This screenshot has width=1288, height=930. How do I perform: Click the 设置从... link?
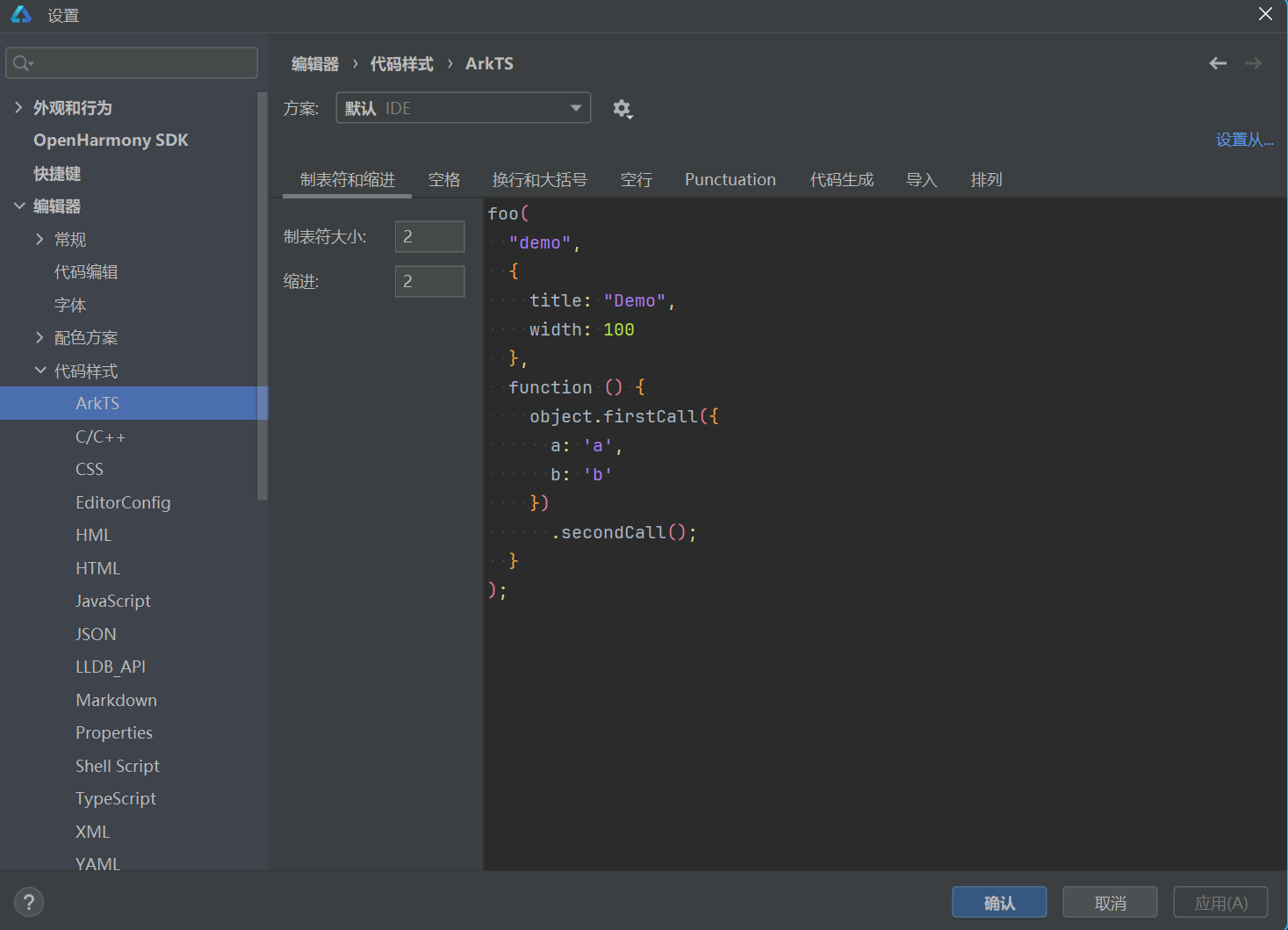click(x=1244, y=140)
